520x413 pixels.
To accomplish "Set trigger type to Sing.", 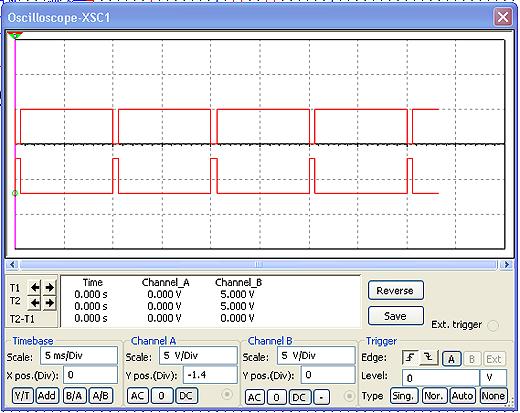I will pos(403,396).
